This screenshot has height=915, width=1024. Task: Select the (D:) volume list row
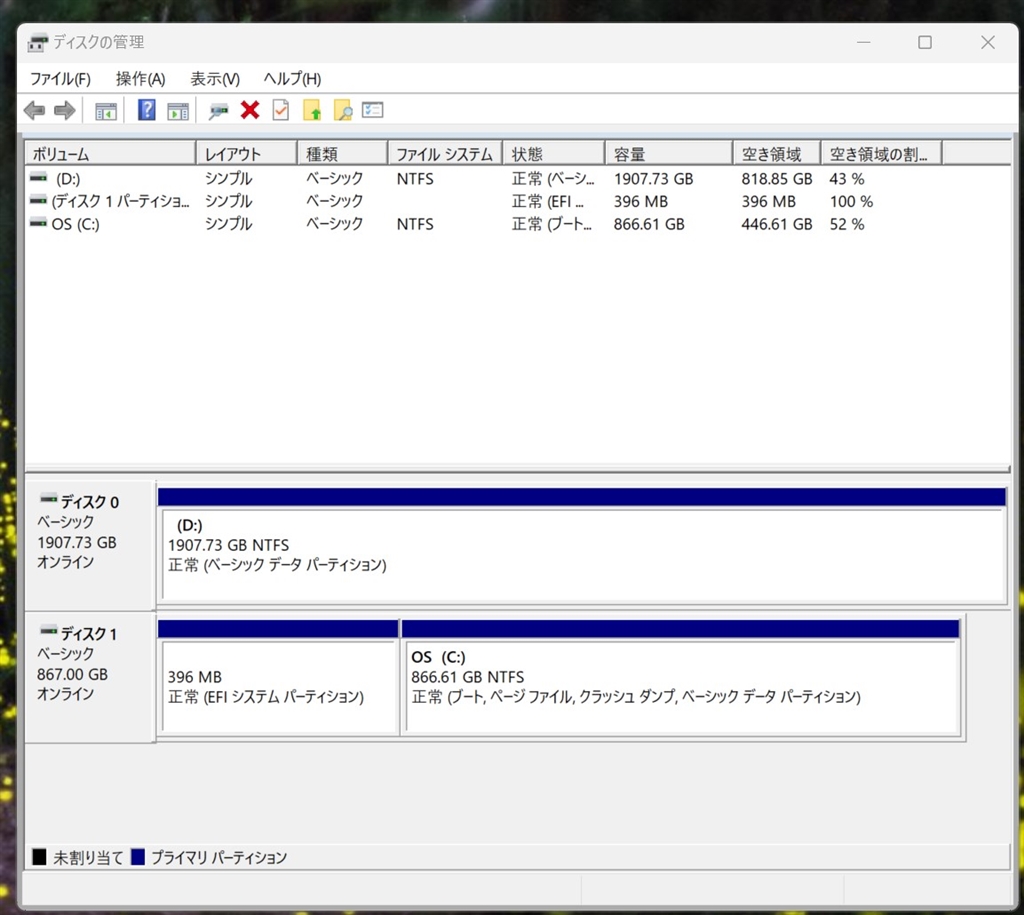pyautogui.click(x=68, y=179)
